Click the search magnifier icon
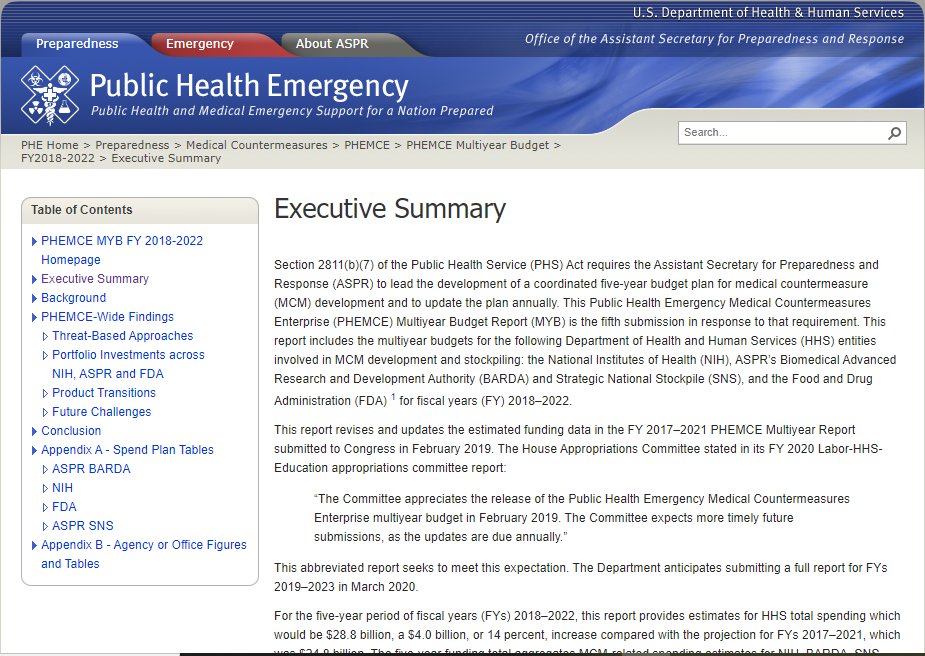Viewport: 925px width, 656px height. click(x=894, y=133)
